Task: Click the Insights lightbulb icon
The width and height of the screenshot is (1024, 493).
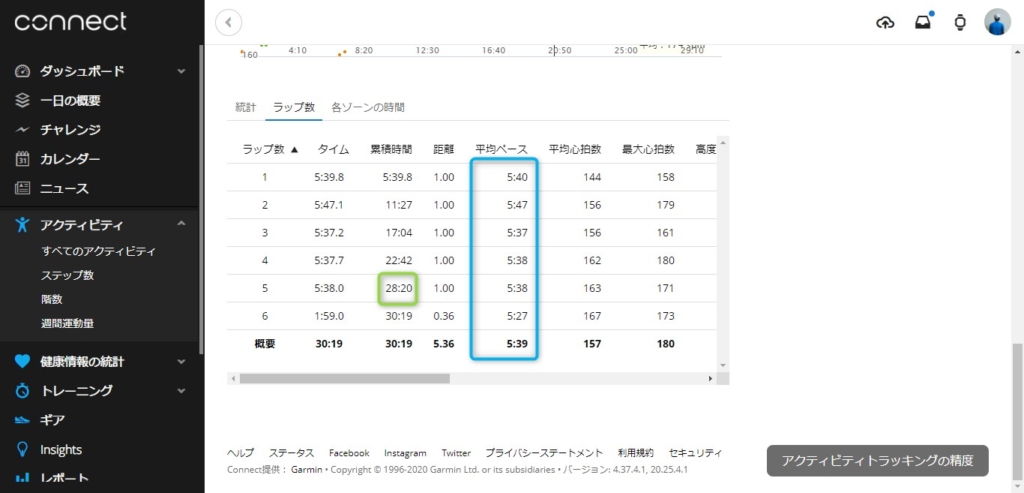Action: tap(22, 450)
